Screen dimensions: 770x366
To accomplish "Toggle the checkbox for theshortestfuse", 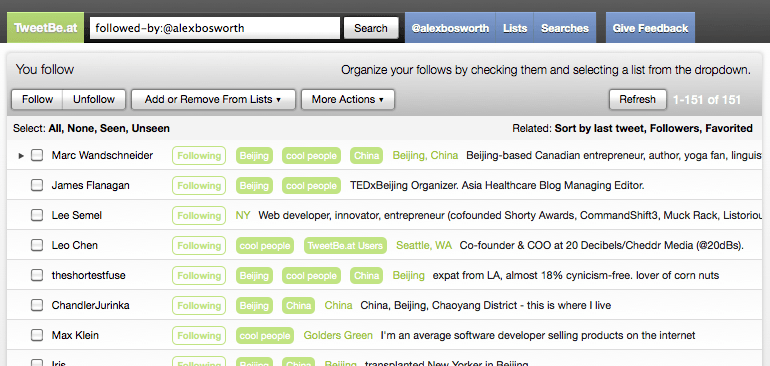I will coord(37,276).
